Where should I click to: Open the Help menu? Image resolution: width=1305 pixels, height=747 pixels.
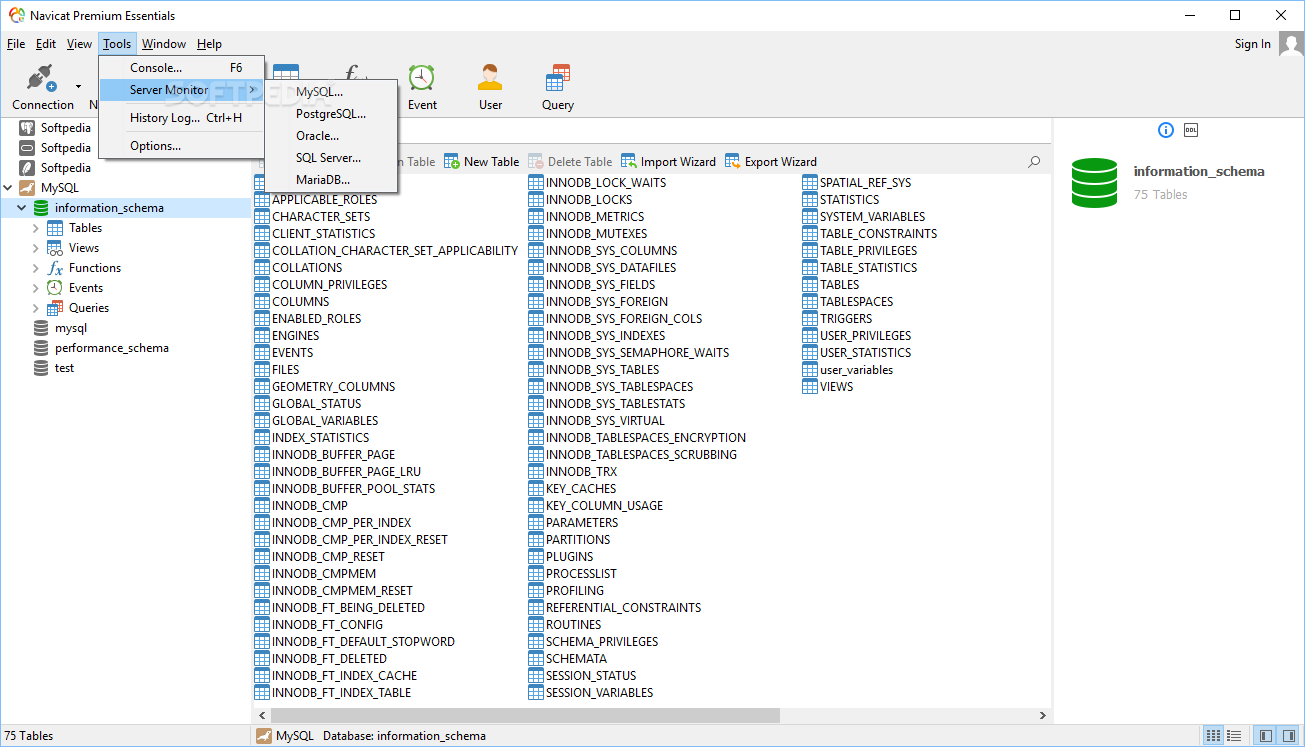209,44
